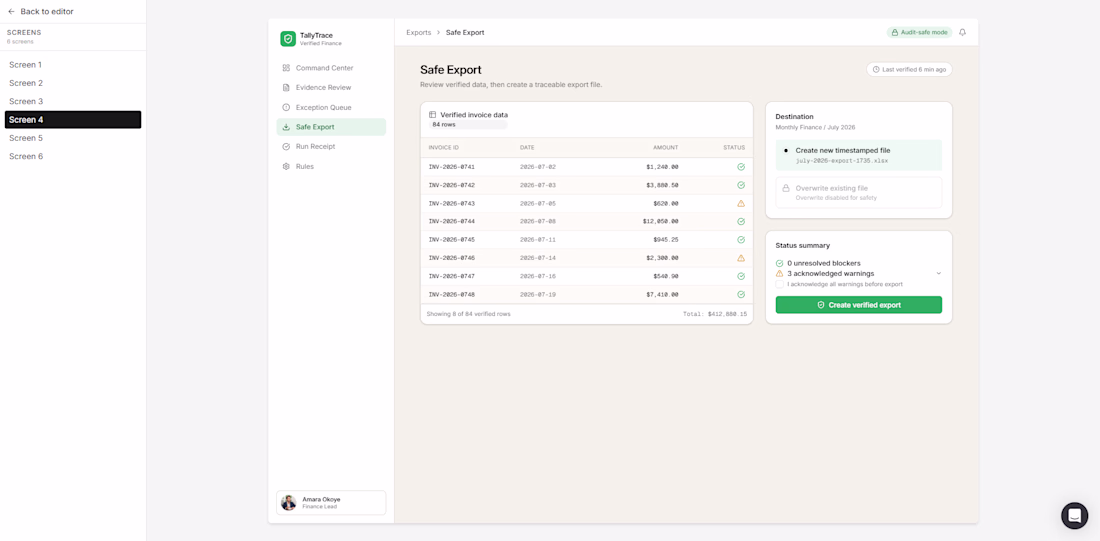
Task: Switch to Screen 6
Action: coord(73,156)
